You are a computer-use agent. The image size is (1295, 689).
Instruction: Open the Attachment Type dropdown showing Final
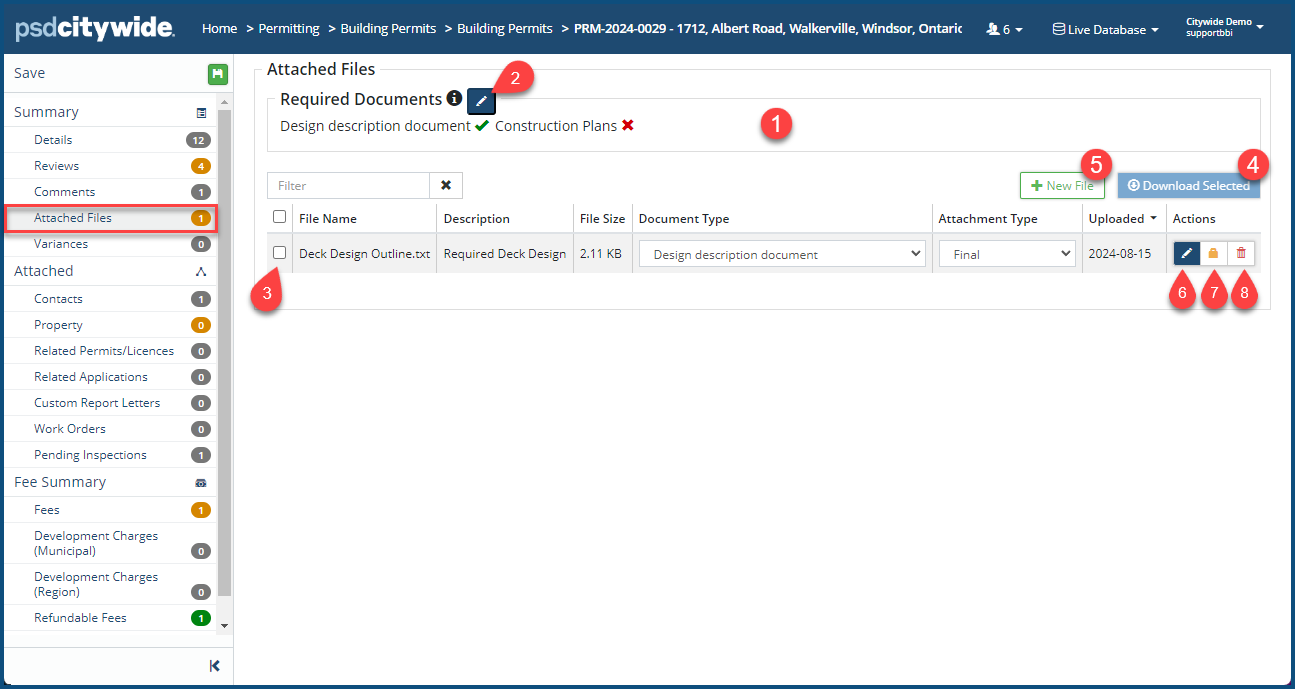[x=1007, y=254]
